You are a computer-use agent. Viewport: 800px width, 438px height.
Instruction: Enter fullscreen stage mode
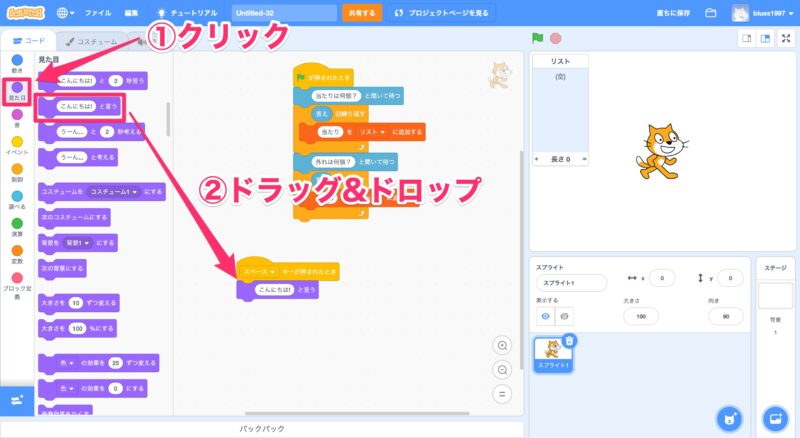coord(785,38)
